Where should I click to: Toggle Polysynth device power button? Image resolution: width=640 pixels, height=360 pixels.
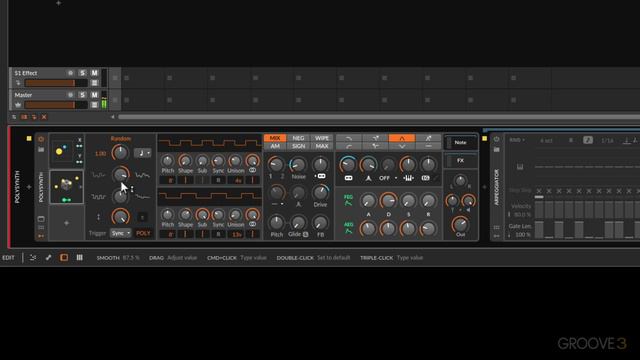click(x=41, y=139)
